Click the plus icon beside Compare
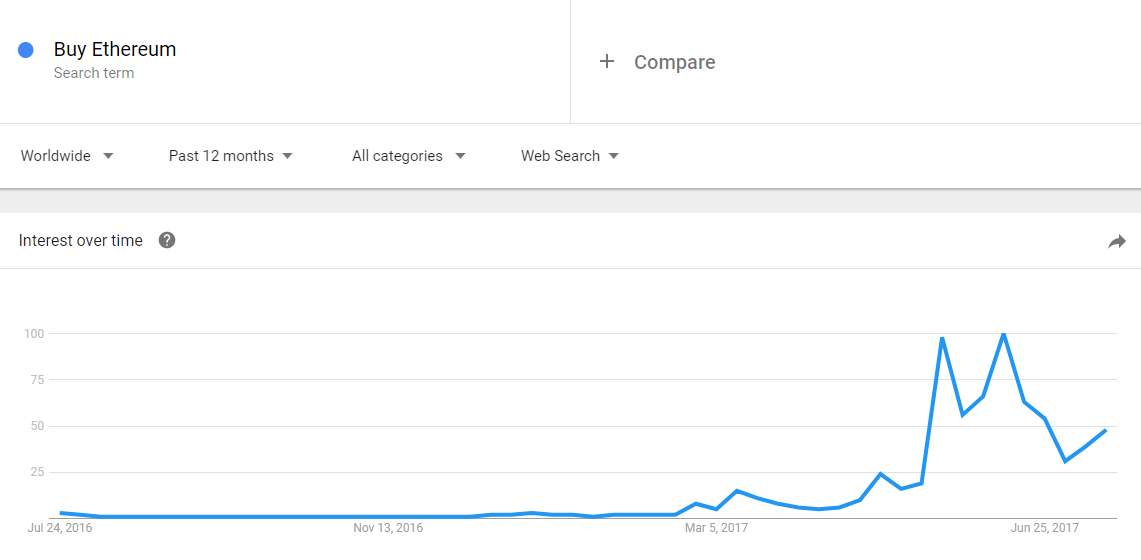Screen dimensions: 1141x560 tap(606, 62)
